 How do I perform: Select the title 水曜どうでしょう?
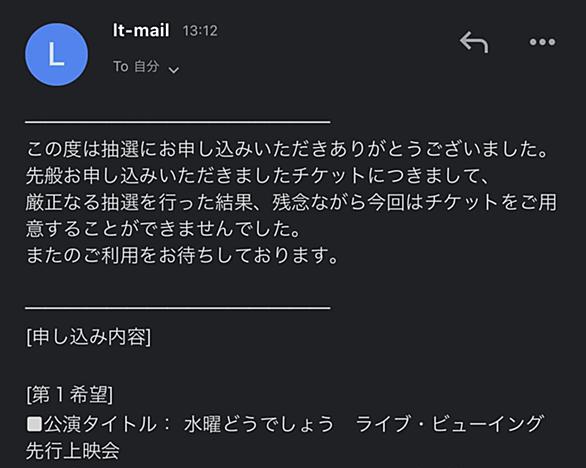pos(259,424)
